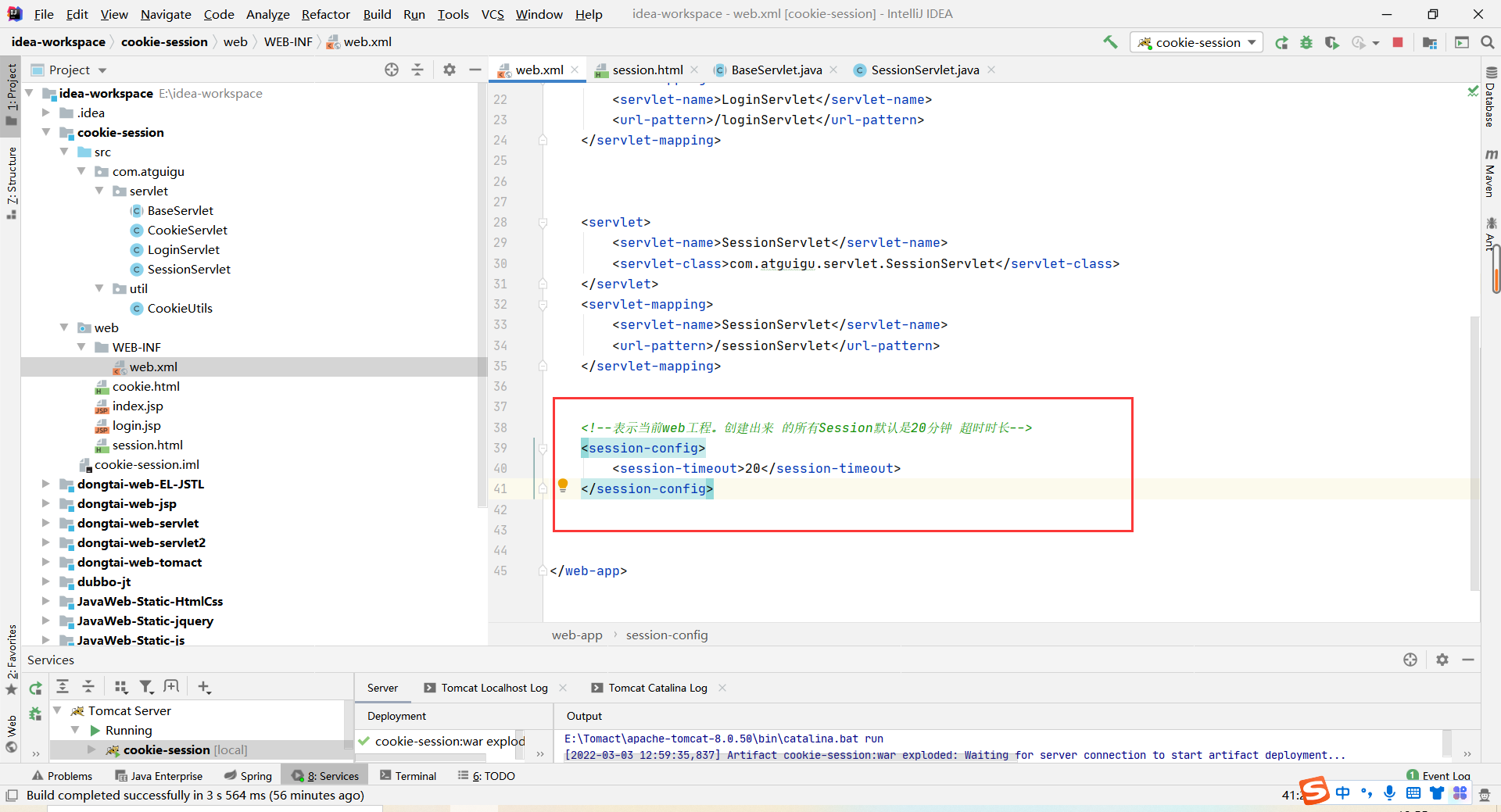Viewport: 1501px width, 812px height.
Task: Open the Group By option in Services
Action: coord(120,687)
